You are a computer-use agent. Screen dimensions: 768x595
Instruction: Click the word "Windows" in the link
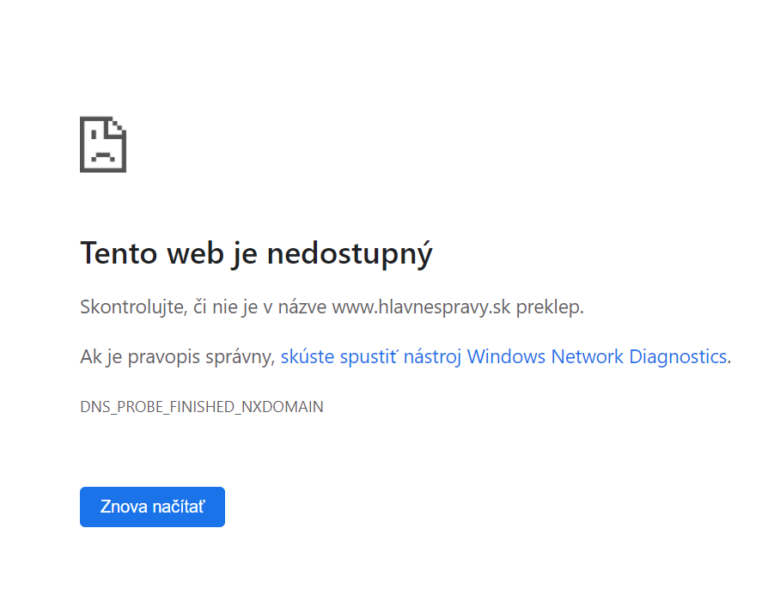(506, 357)
